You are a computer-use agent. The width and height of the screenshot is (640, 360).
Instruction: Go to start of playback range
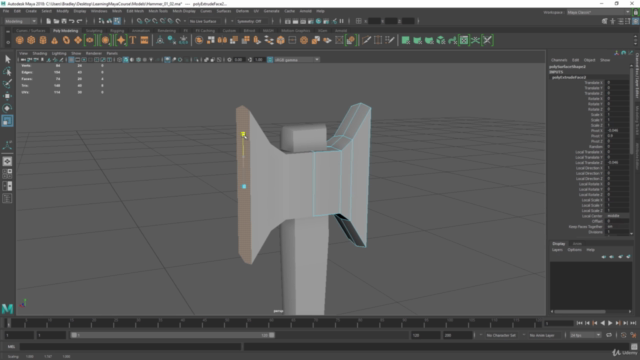click(579, 323)
